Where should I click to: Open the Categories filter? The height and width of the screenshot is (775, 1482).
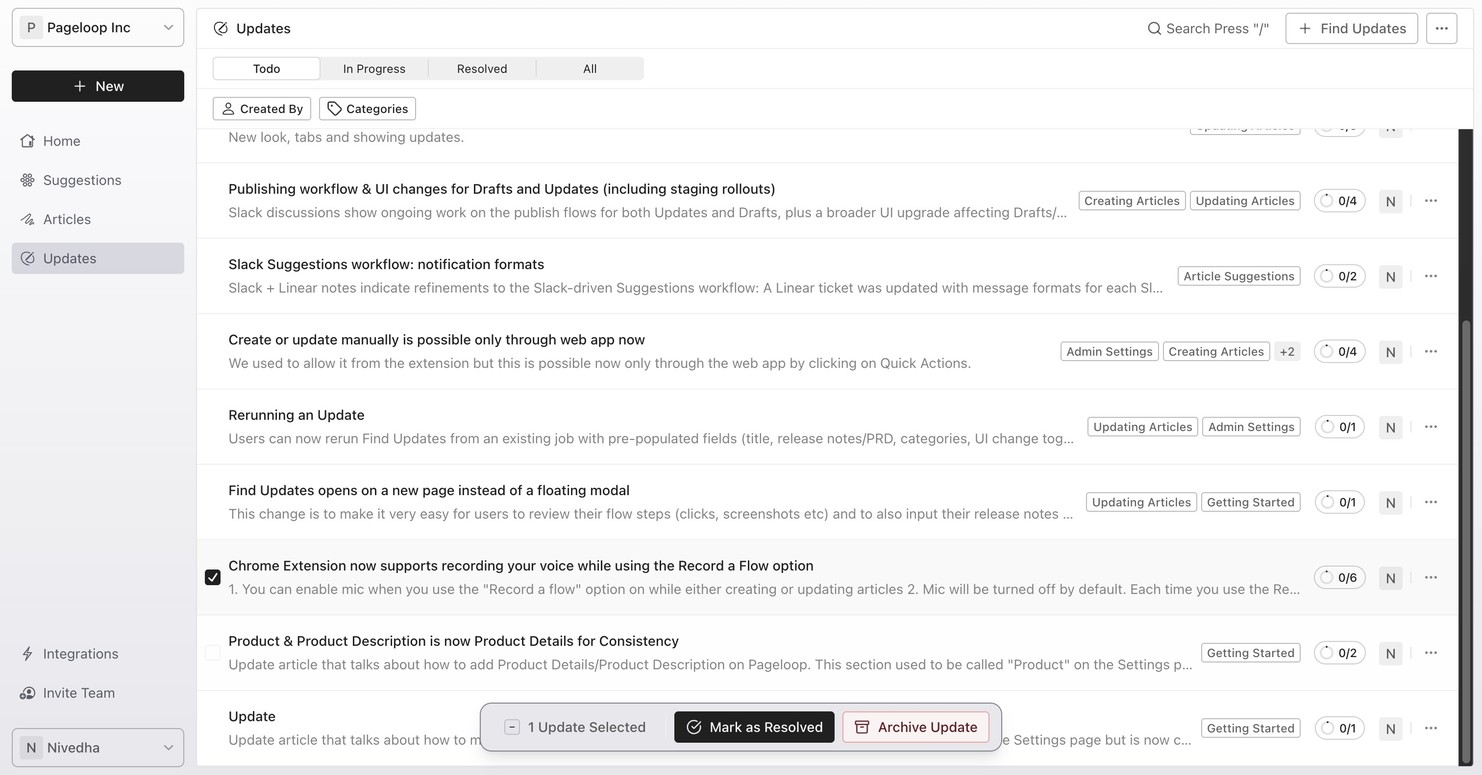coord(367,108)
